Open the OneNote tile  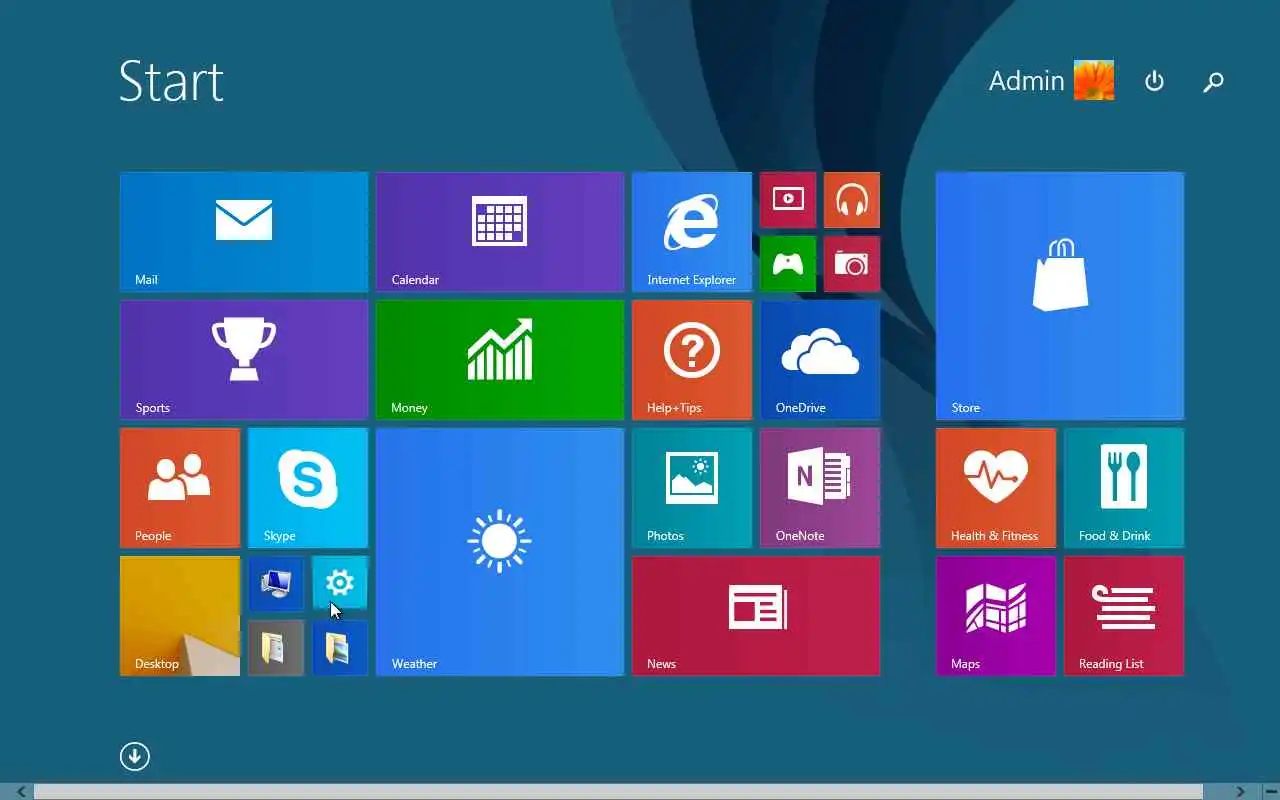(820, 488)
